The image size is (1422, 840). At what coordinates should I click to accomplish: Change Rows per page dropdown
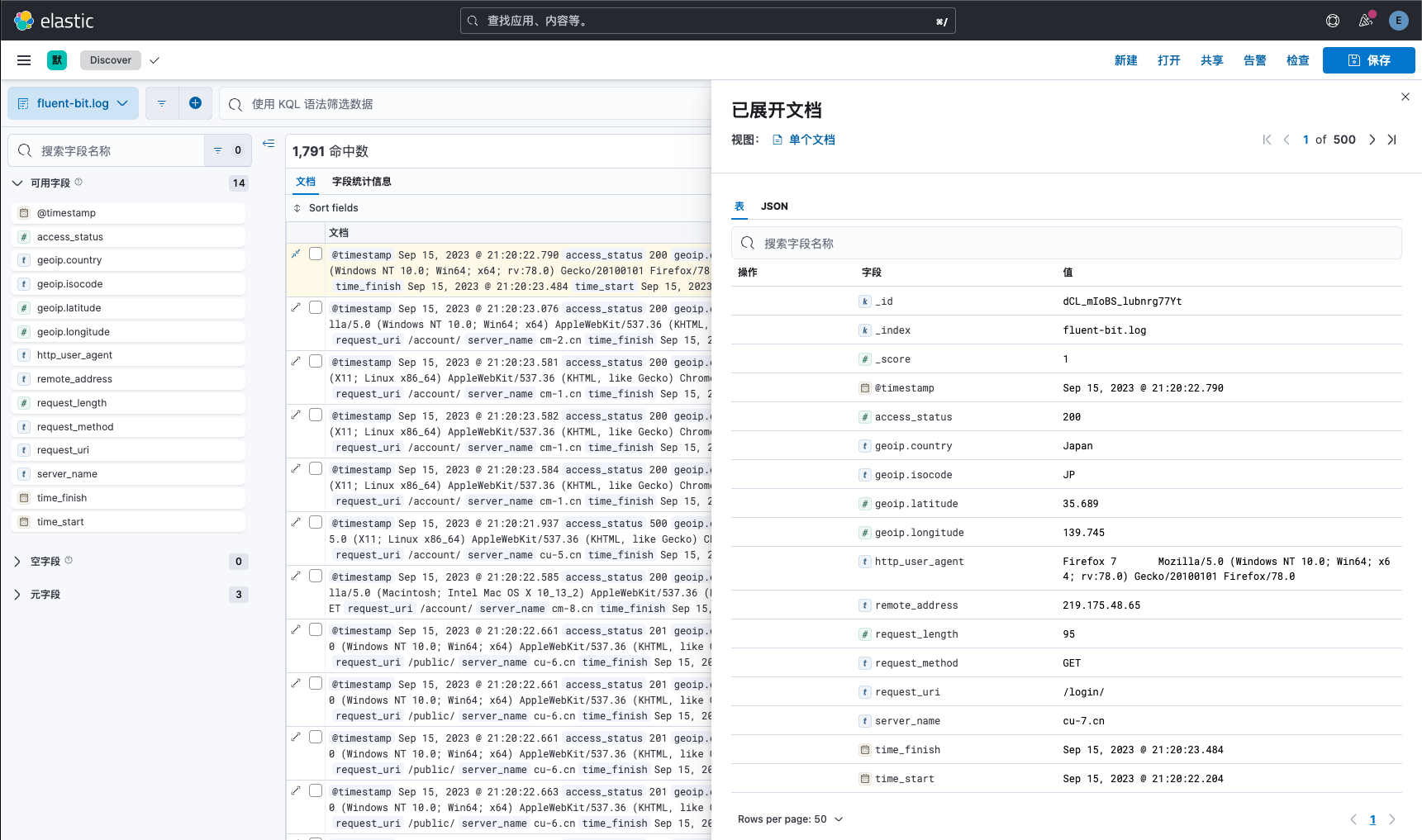pyautogui.click(x=790, y=819)
